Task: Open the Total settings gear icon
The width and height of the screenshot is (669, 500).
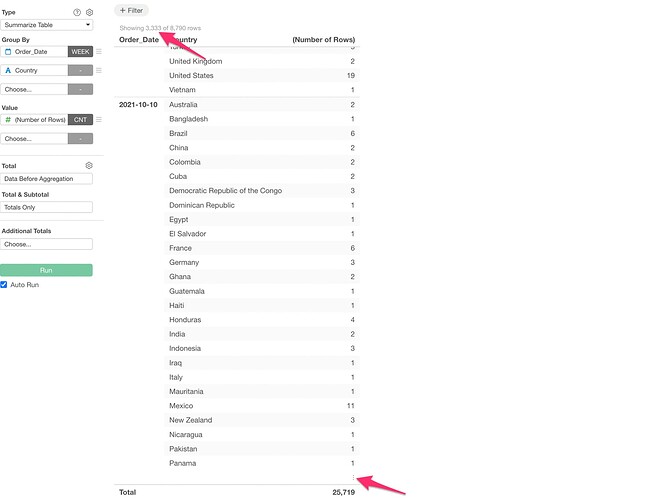Action: (x=89, y=165)
